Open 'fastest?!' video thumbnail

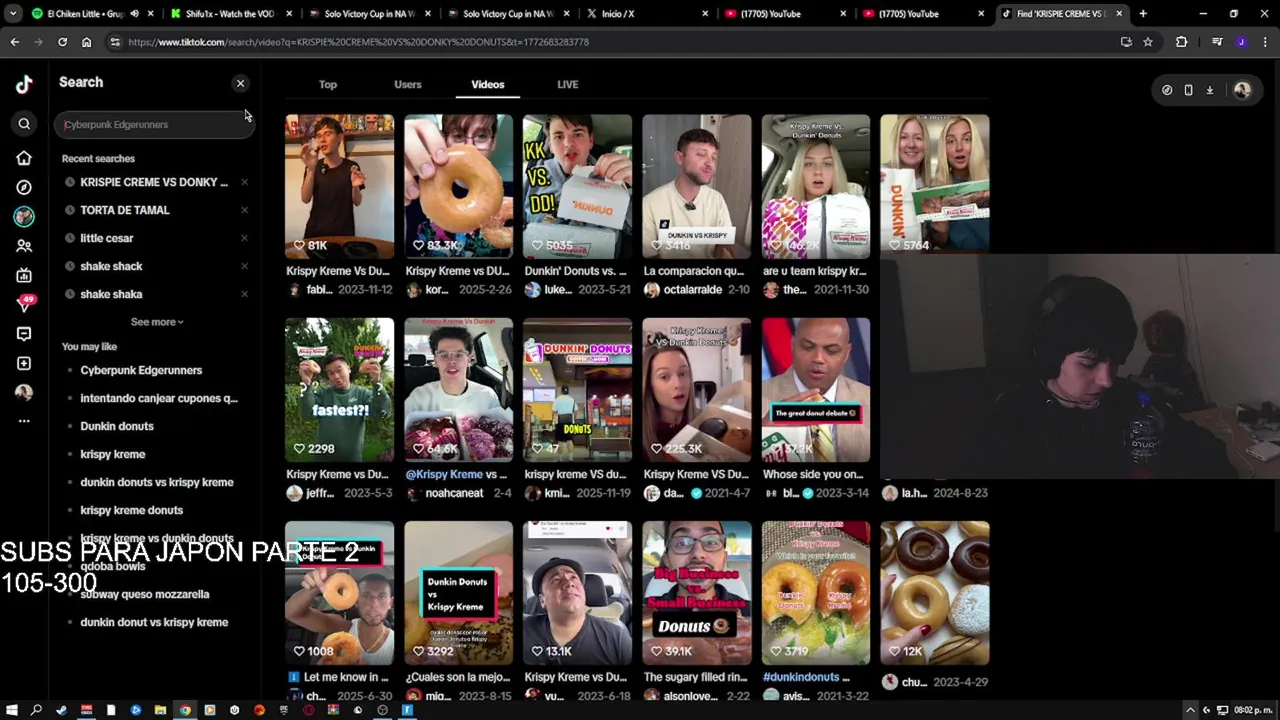pyautogui.click(x=340, y=390)
